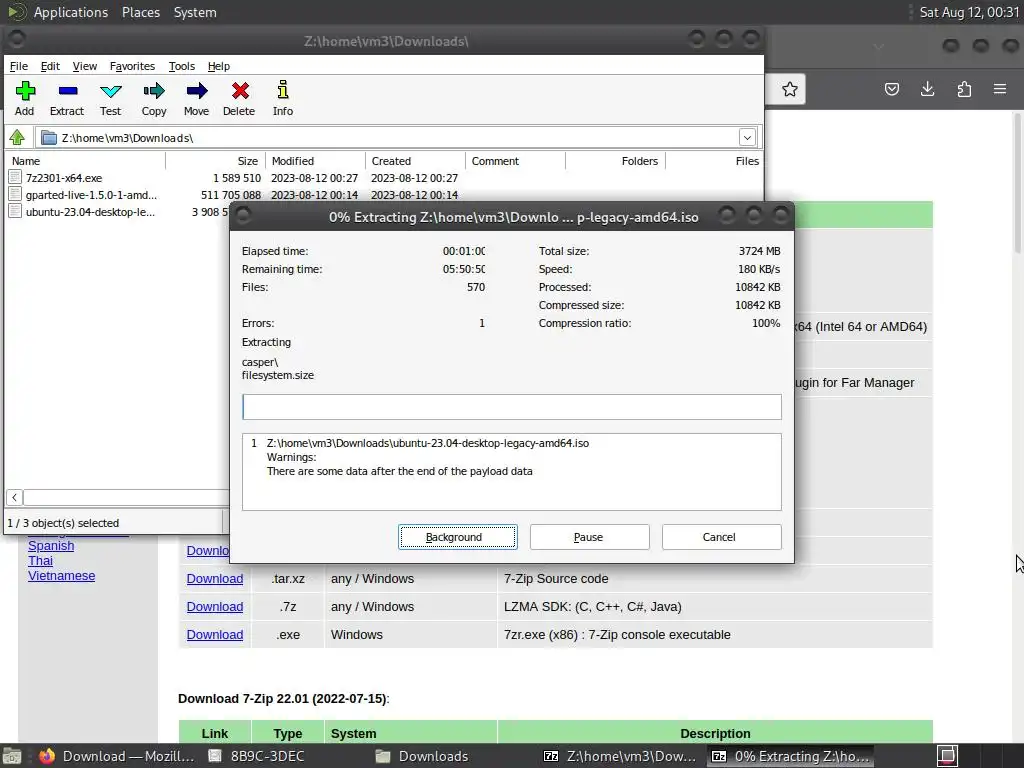Open the Firefox hamburger menu
1024x768 pixels.
[x=1000, y=89]
